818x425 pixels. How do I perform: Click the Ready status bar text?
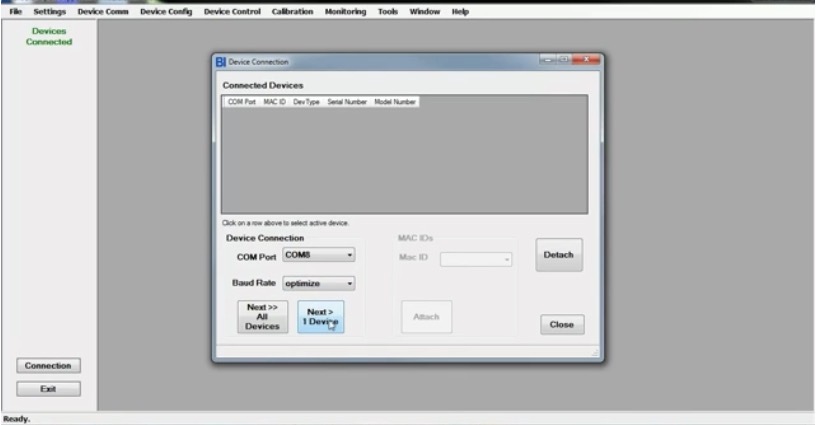(17, 419)
